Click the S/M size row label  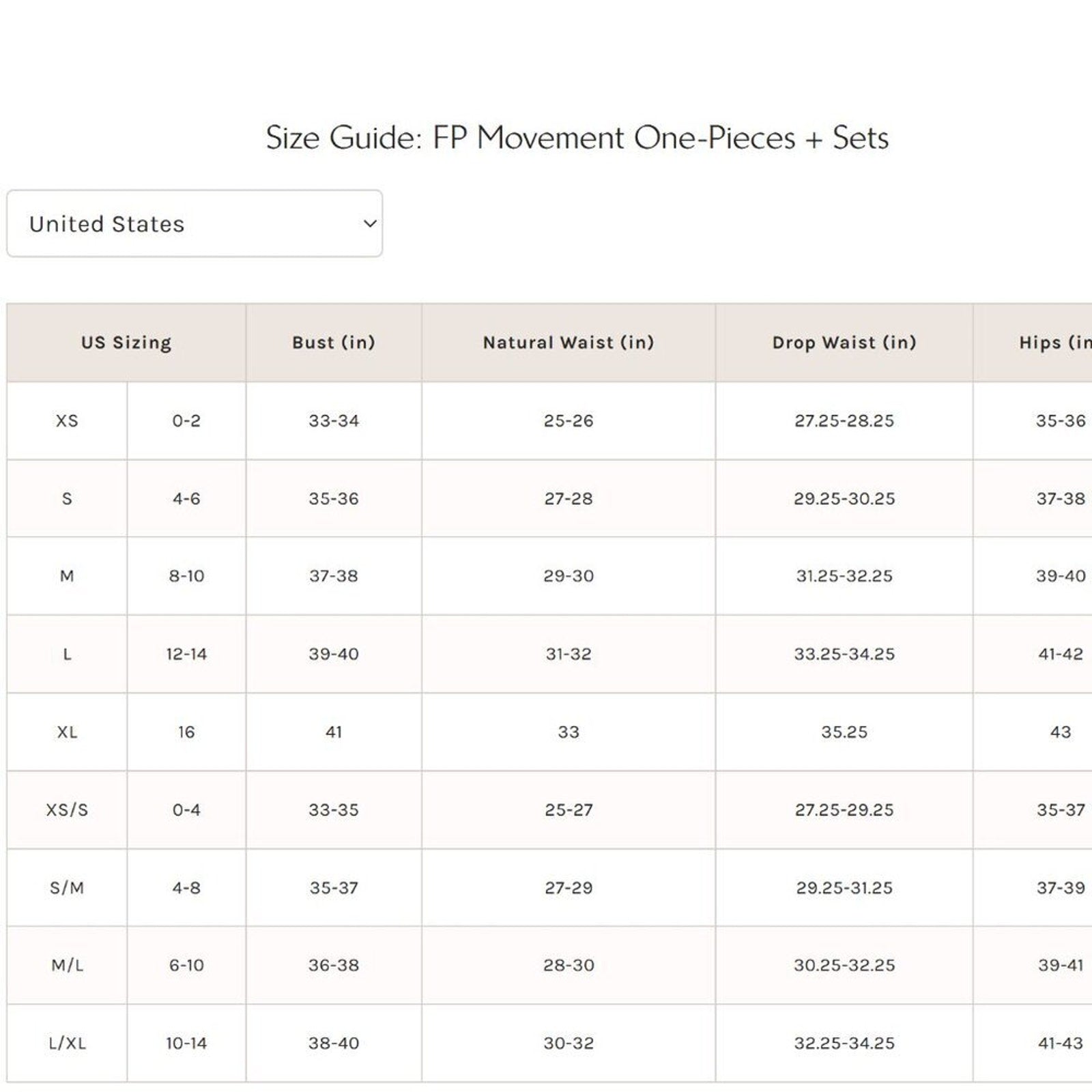click(x=67, y=888)
